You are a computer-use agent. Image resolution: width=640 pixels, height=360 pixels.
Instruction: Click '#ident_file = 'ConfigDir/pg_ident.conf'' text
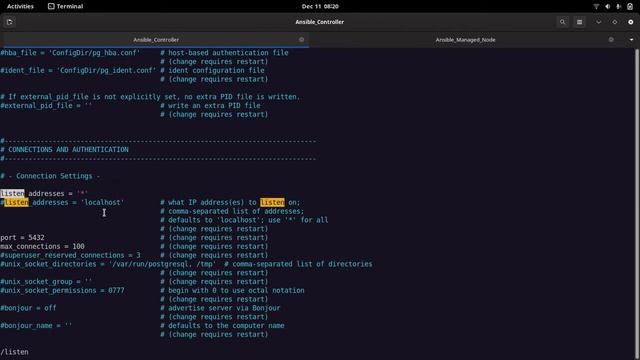click(78, 71)
